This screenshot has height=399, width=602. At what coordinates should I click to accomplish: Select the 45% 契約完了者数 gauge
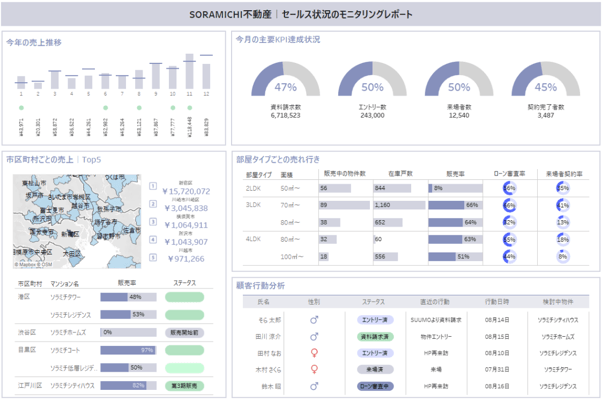tap(546, 79)
